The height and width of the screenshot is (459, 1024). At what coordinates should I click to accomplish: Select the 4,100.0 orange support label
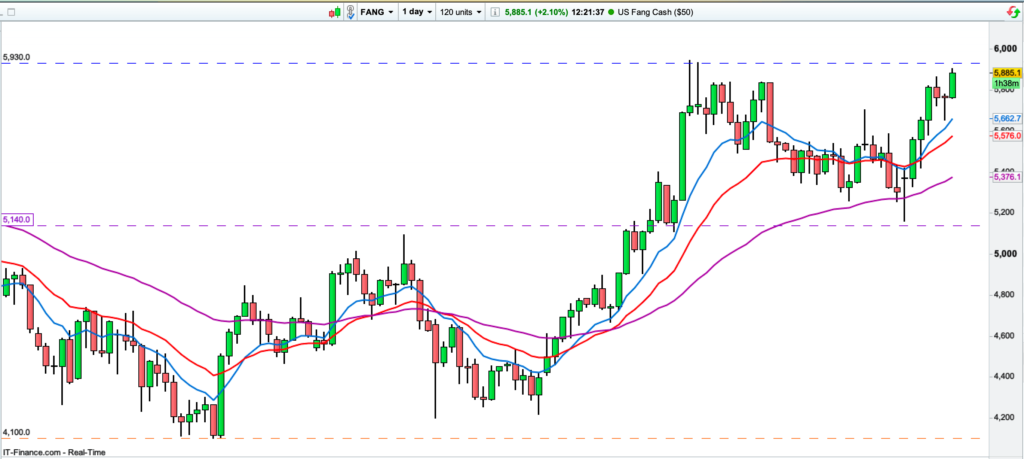tap(18, 432)
